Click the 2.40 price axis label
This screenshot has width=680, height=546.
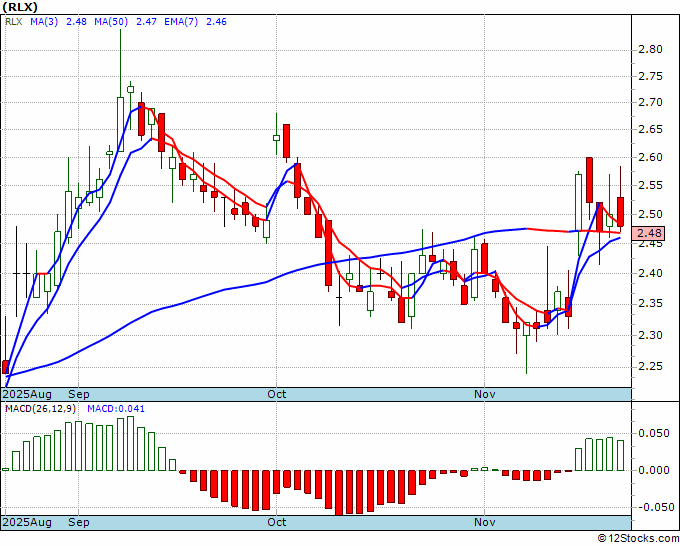pos(651,273)
